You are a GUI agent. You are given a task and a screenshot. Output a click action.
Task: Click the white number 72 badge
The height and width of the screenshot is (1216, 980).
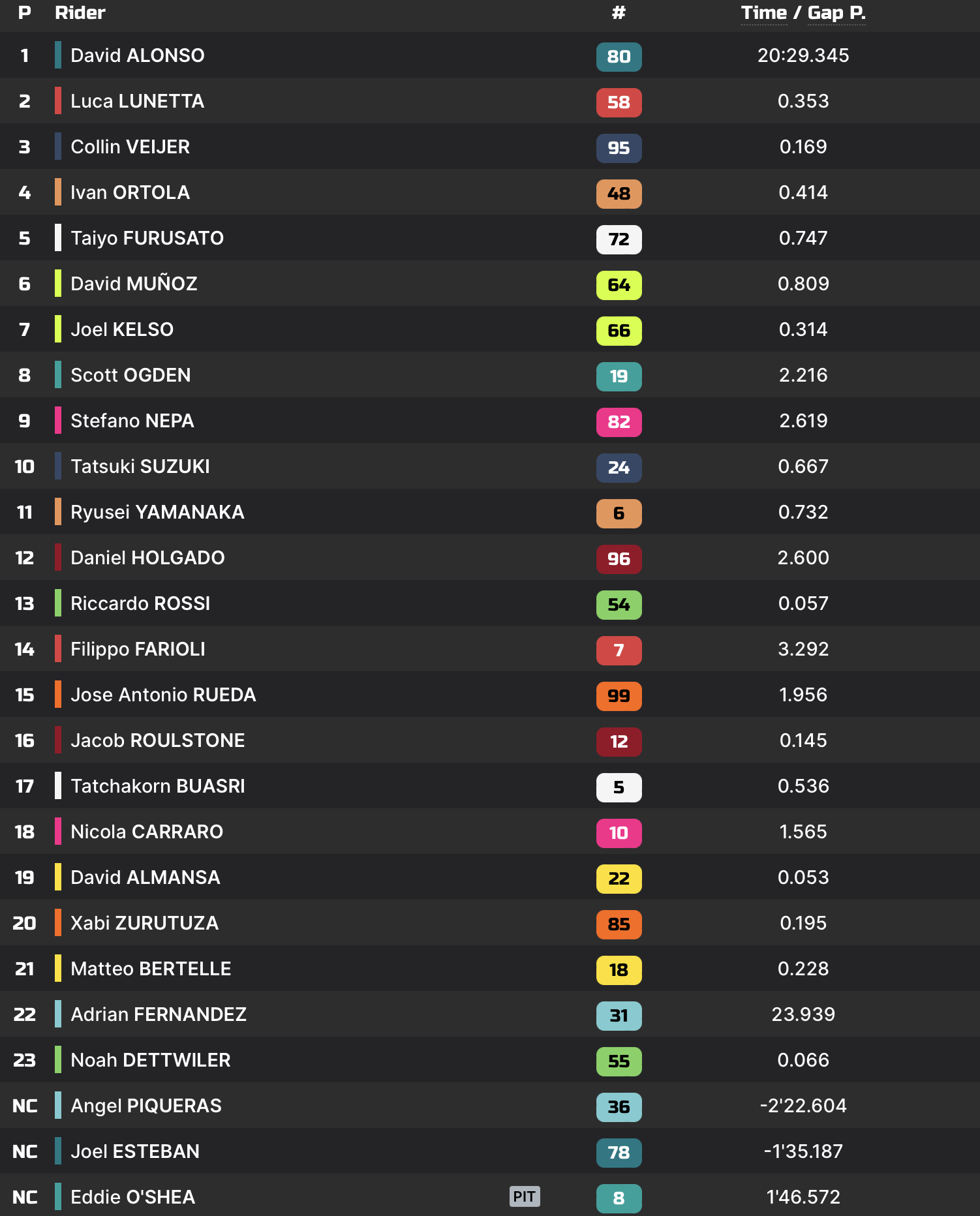619,239
